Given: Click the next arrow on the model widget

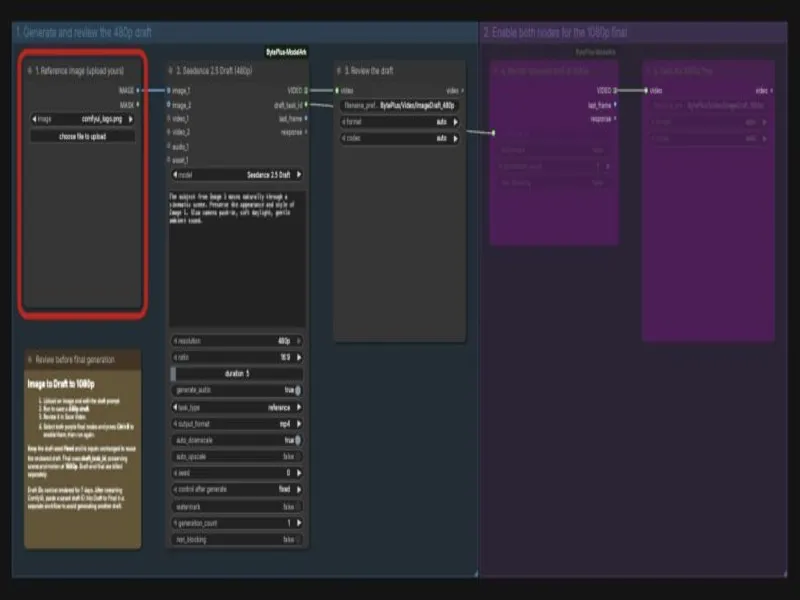Looking at the screenshot, I should pos(299,174).
